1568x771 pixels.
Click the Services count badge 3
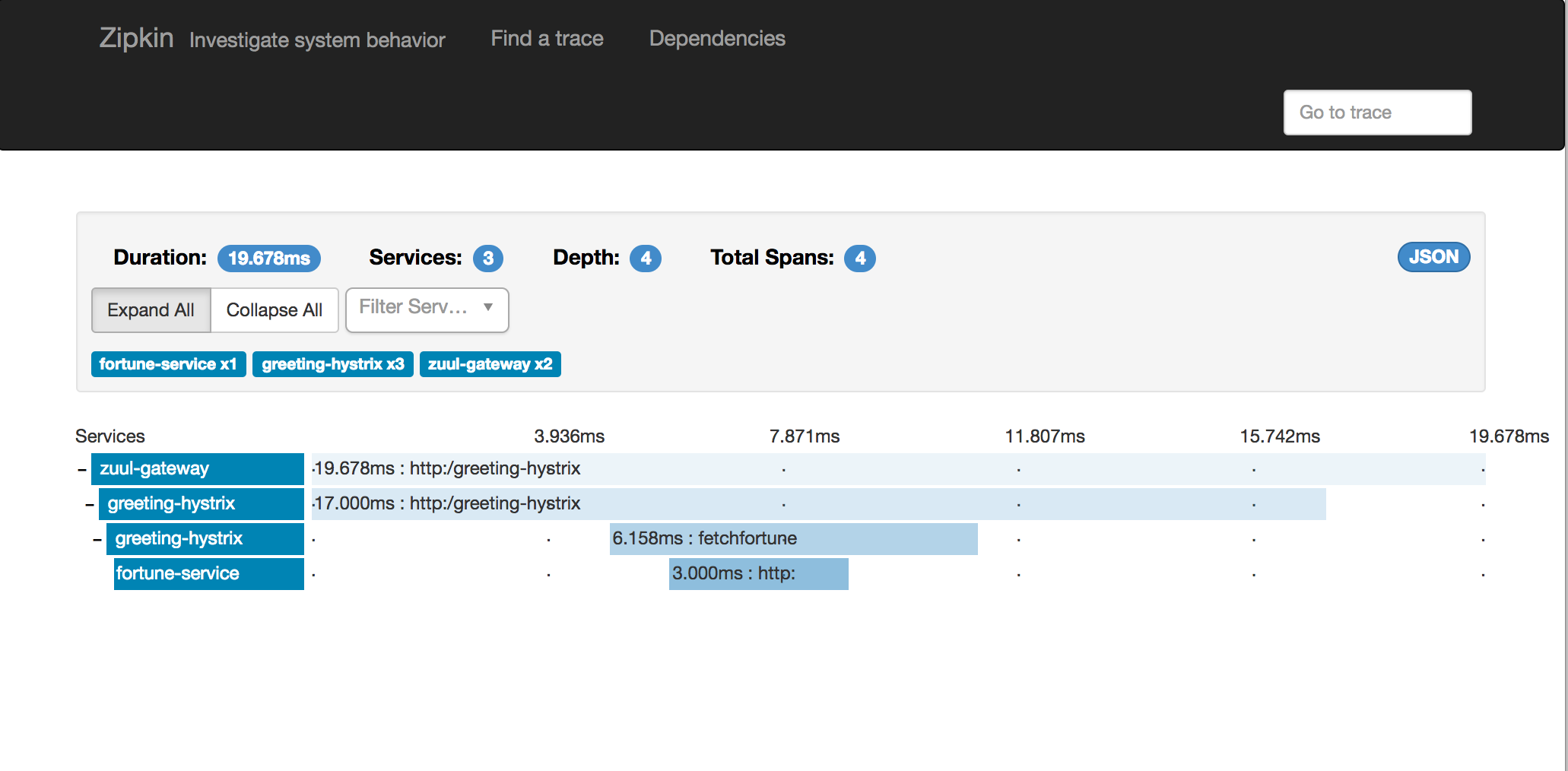pyautogui.click(x=488, y=259)
